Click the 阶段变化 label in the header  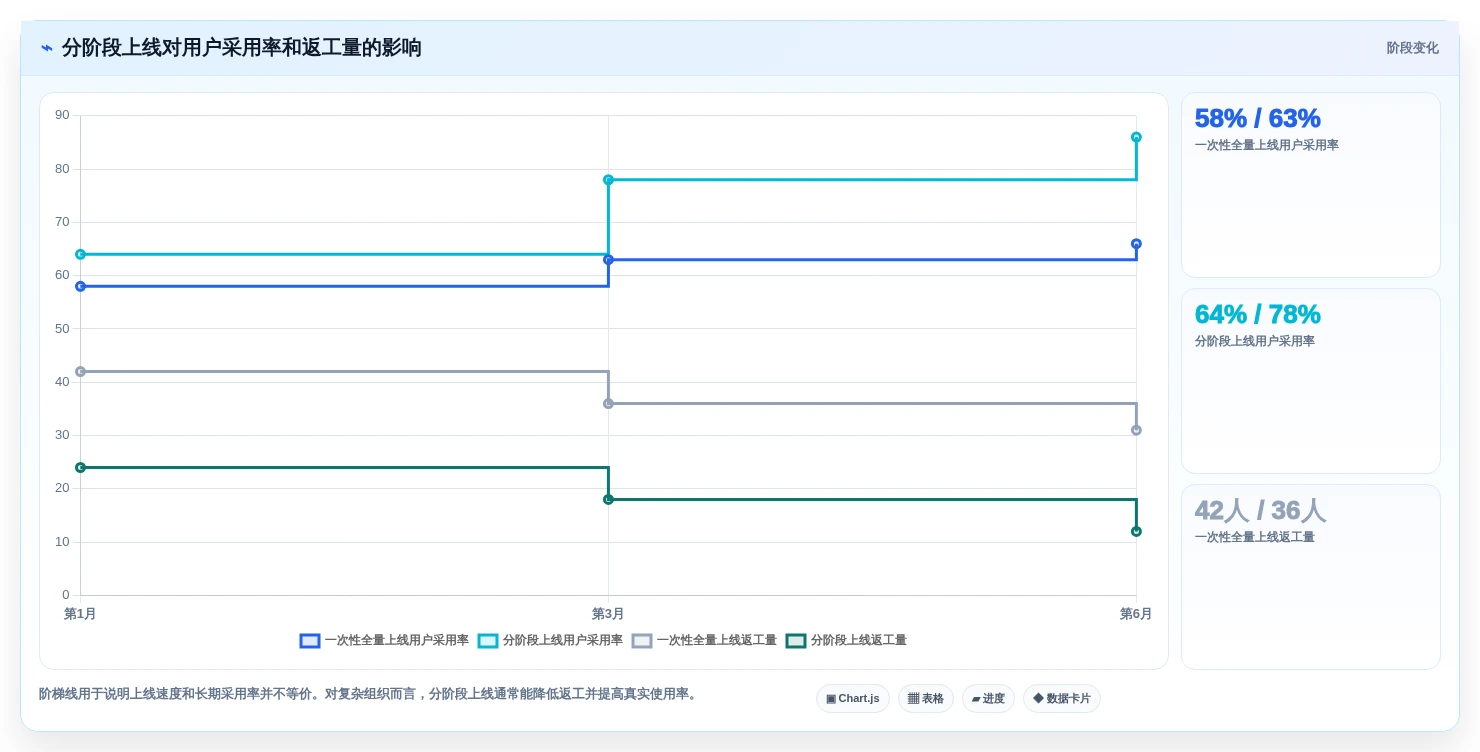click(x=1412, y=48)
